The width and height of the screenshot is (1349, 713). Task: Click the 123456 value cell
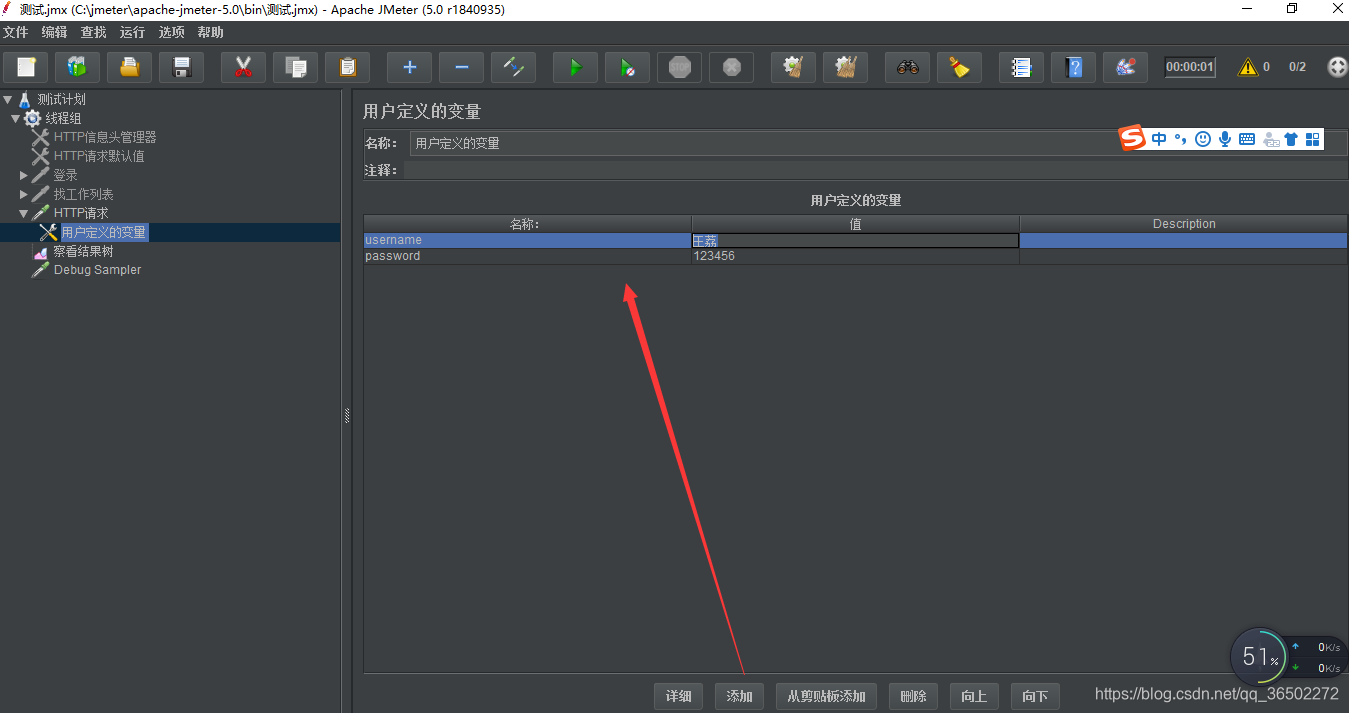pos(855,256)
